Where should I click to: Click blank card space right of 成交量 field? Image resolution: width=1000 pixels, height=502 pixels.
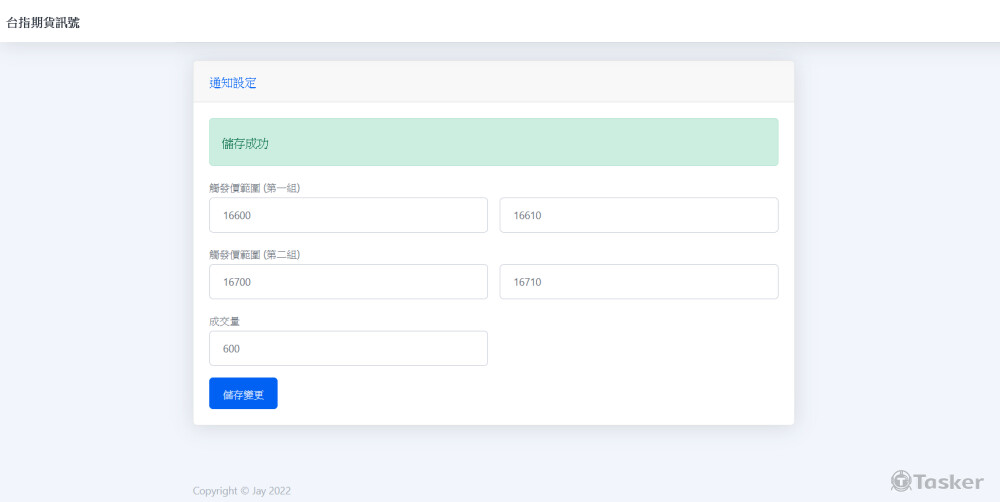pos(638,349)
